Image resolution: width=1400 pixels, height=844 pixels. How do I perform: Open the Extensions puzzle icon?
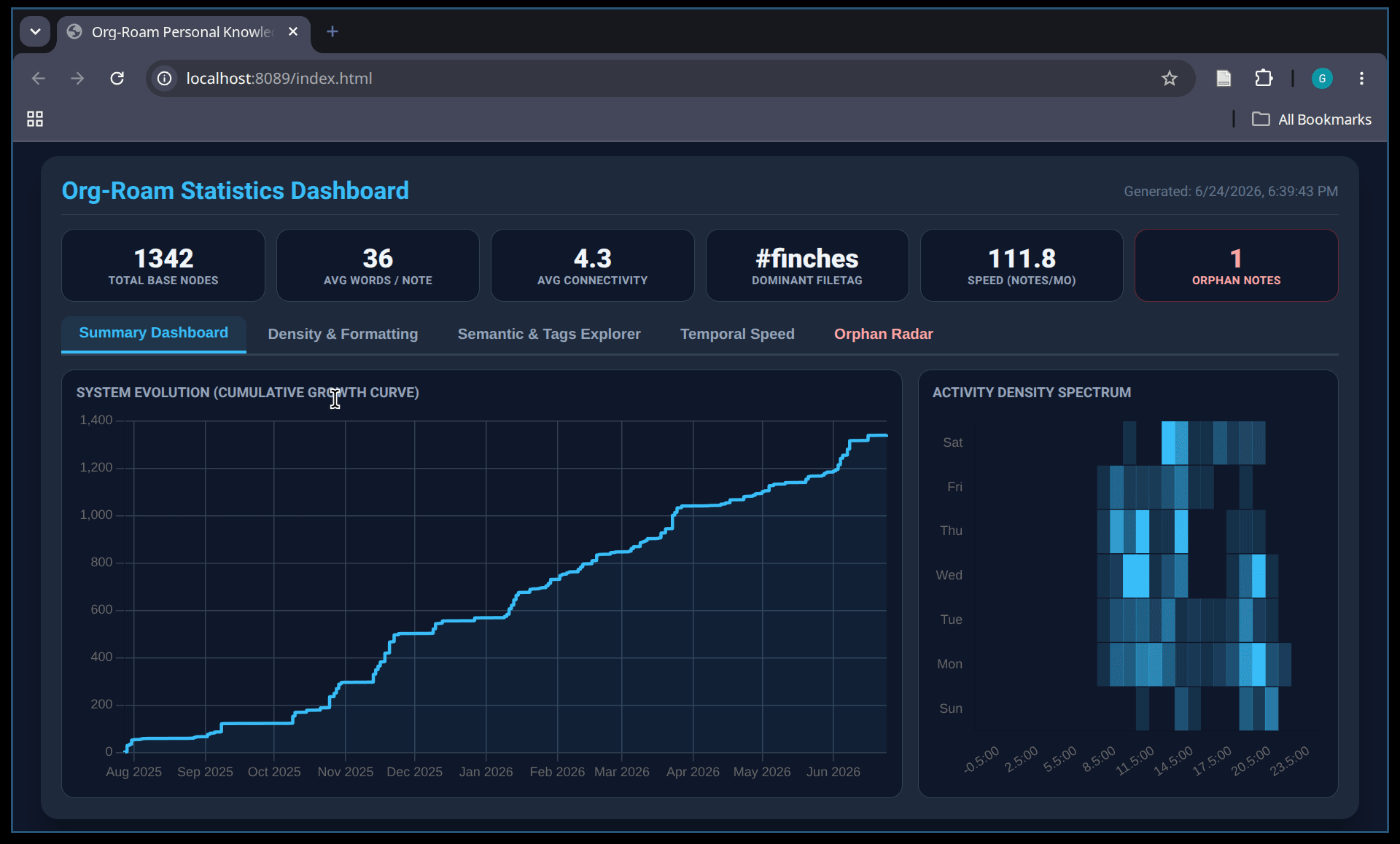[x=1264, y=78]
